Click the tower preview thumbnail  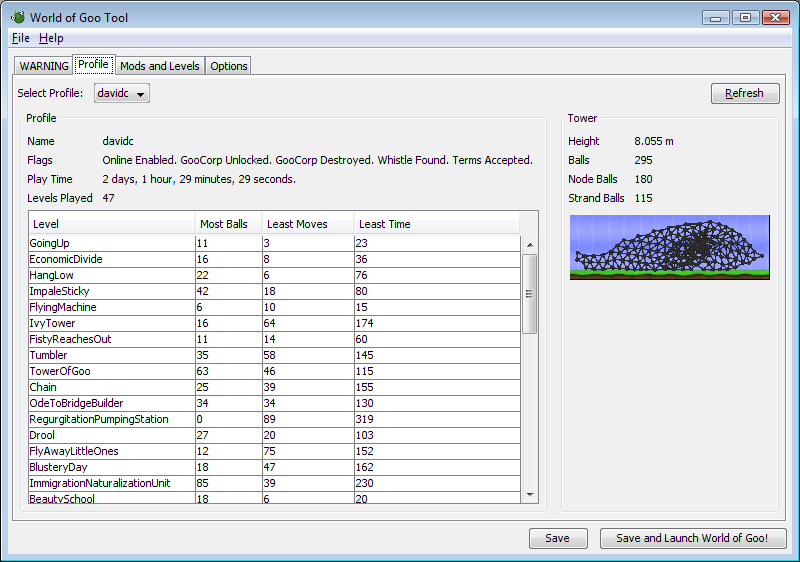[669, 247]
